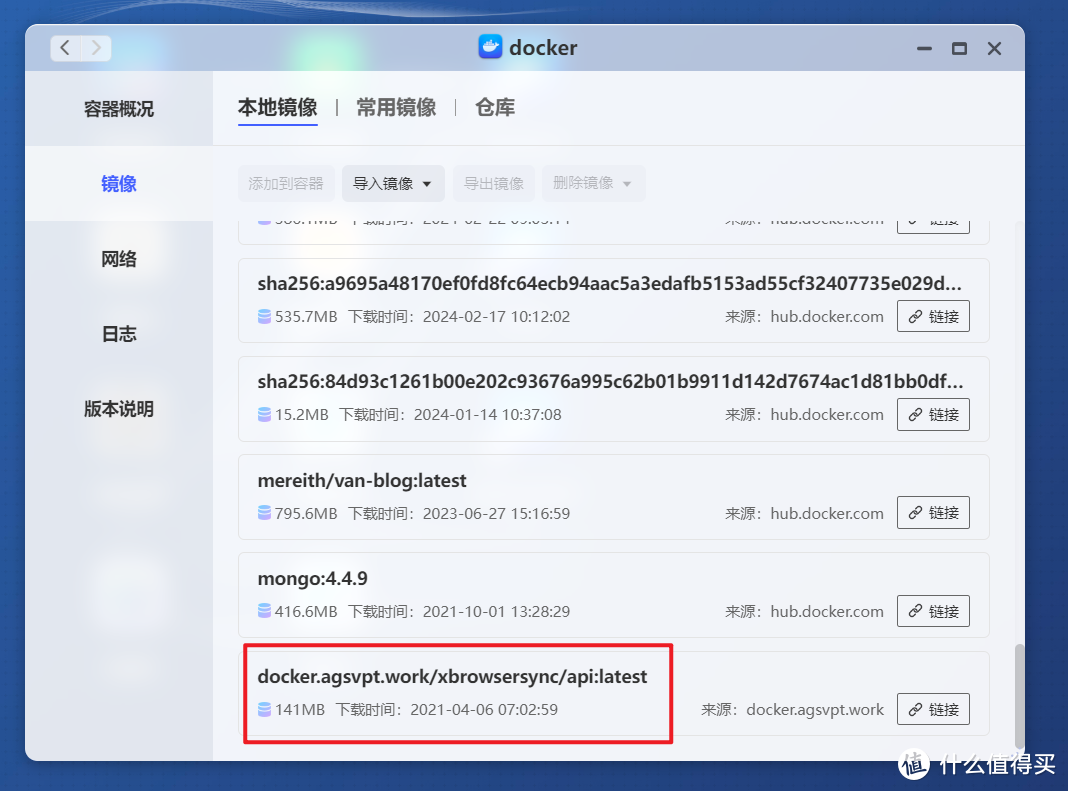Open the 删除镜像 dropdown menu
The image size is (1068, 791).
point(594,183)
